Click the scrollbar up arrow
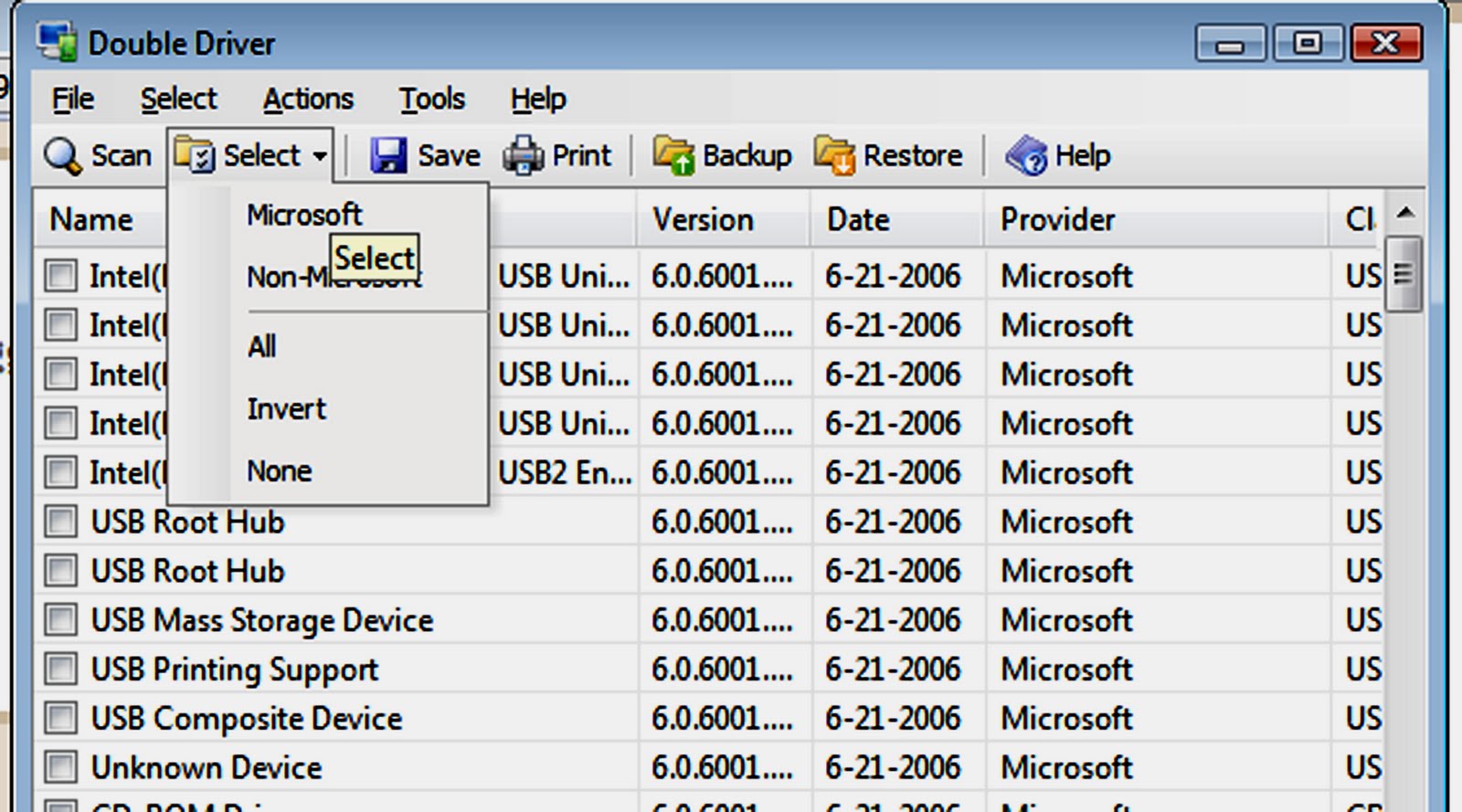 pos(1404,214)
